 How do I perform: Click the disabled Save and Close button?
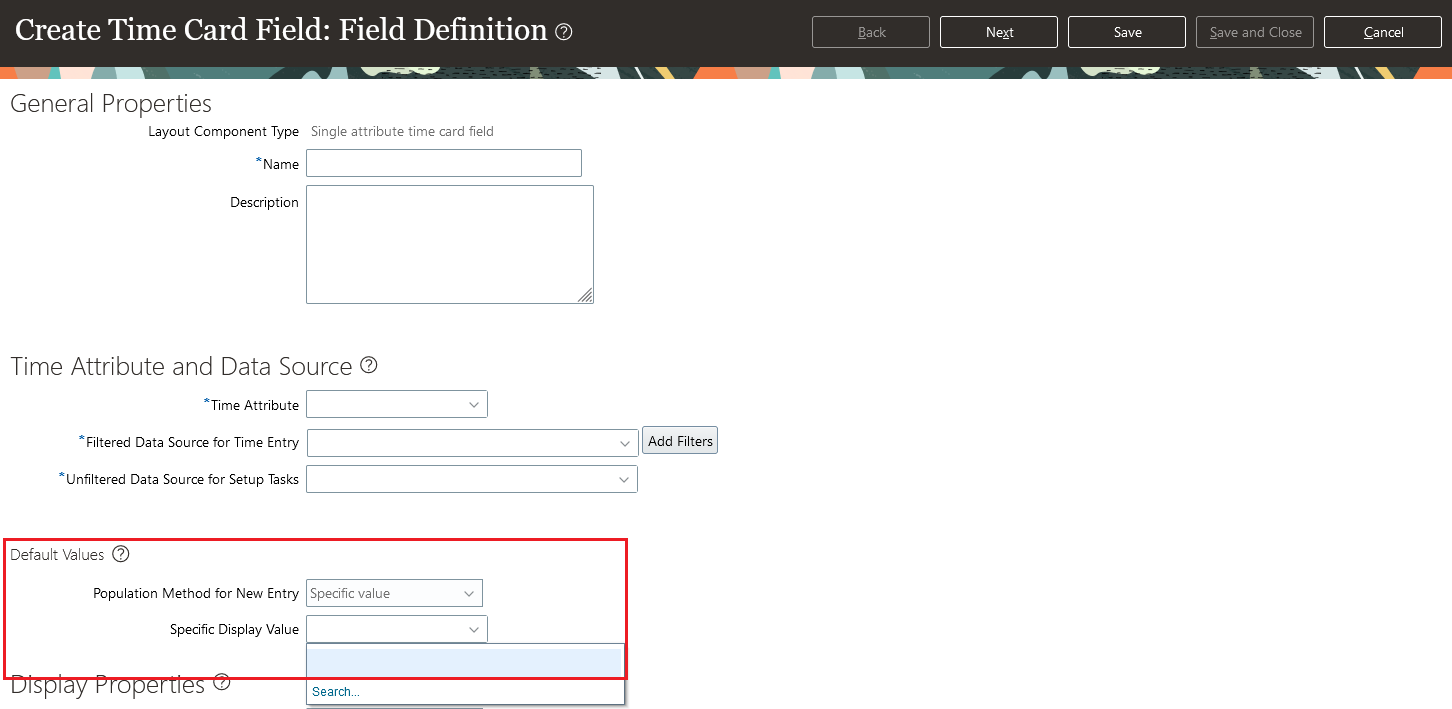coord(1254,31)
